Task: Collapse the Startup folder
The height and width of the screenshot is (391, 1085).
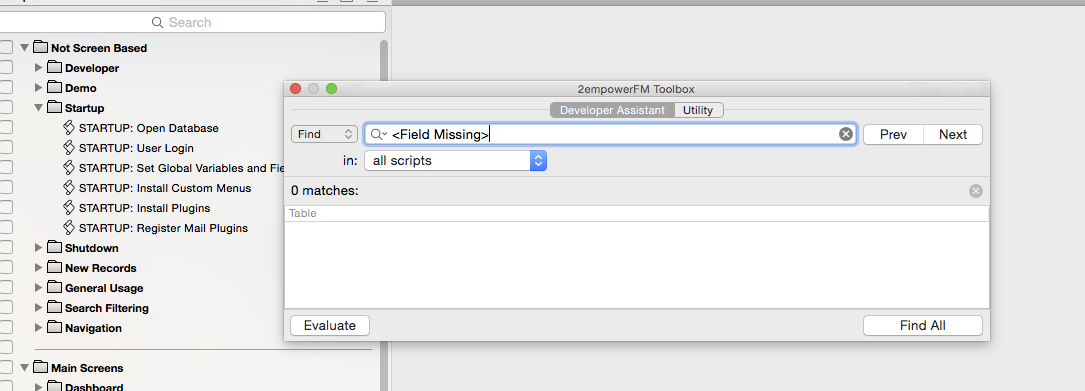Action: coord(39,108)
